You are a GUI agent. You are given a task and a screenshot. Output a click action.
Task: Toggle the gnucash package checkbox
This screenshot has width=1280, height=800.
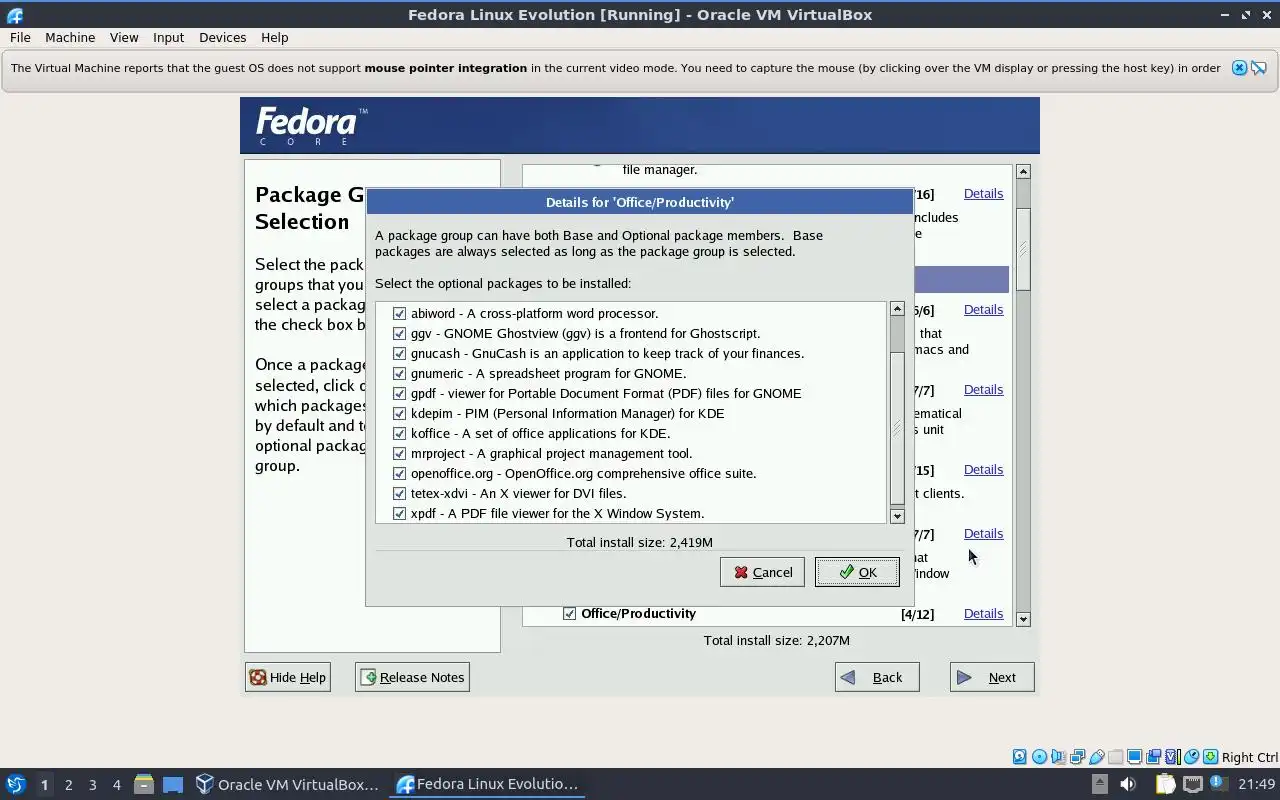[399, 353]
